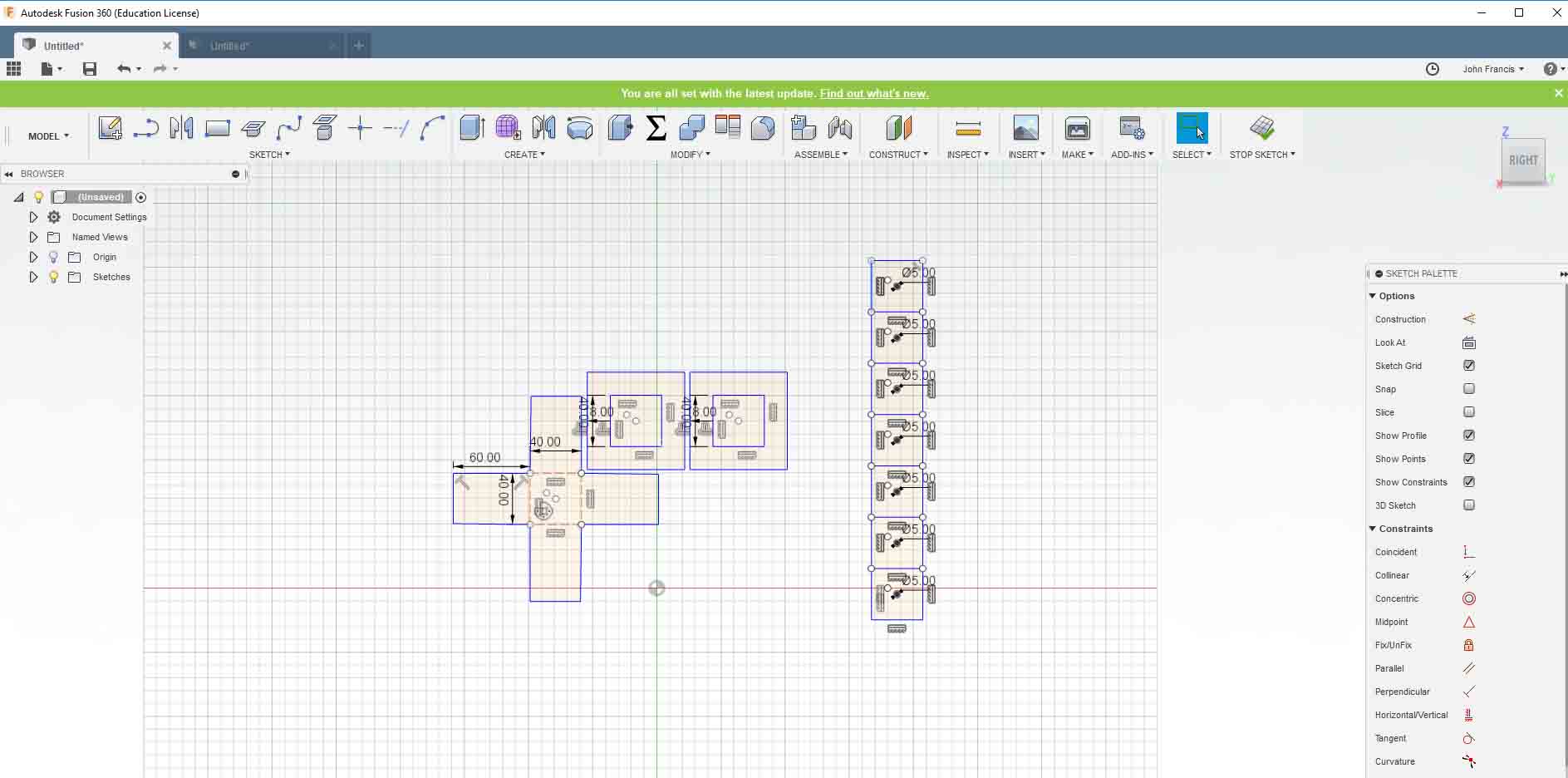Expand the Document Settings tree node
The width and height of the screenshot is (1568, 778).
[33, 217]
